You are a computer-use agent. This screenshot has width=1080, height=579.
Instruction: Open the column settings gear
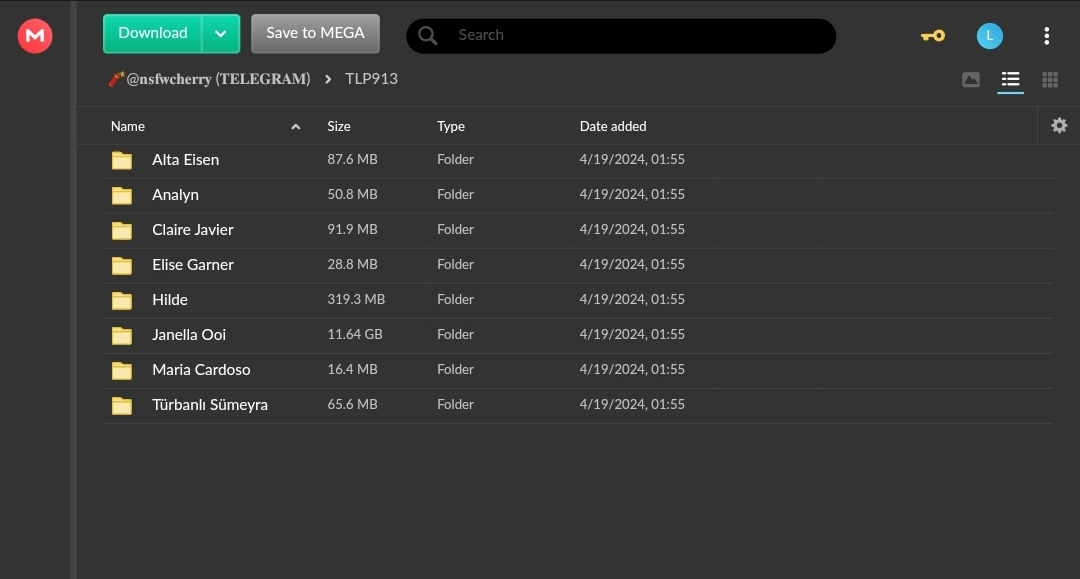(x=1059, y=126)
